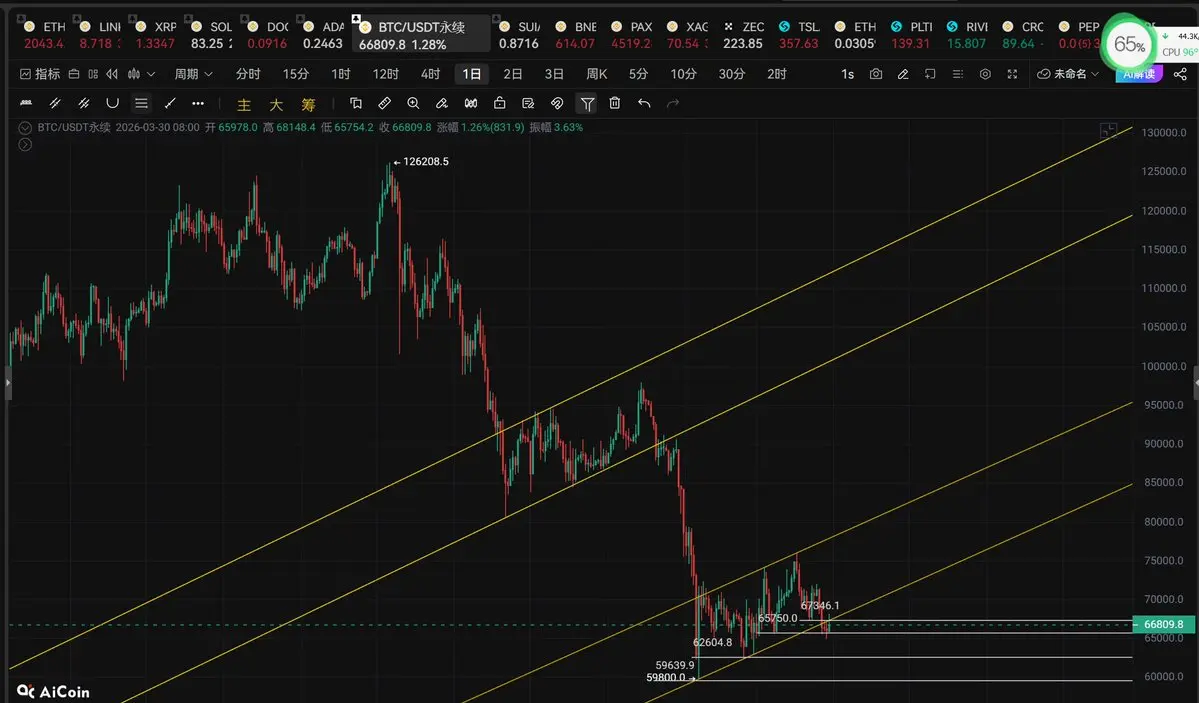Select the ruler measure tool
This screenshot has width=1199, height=703.
click(x=385, y=103)
